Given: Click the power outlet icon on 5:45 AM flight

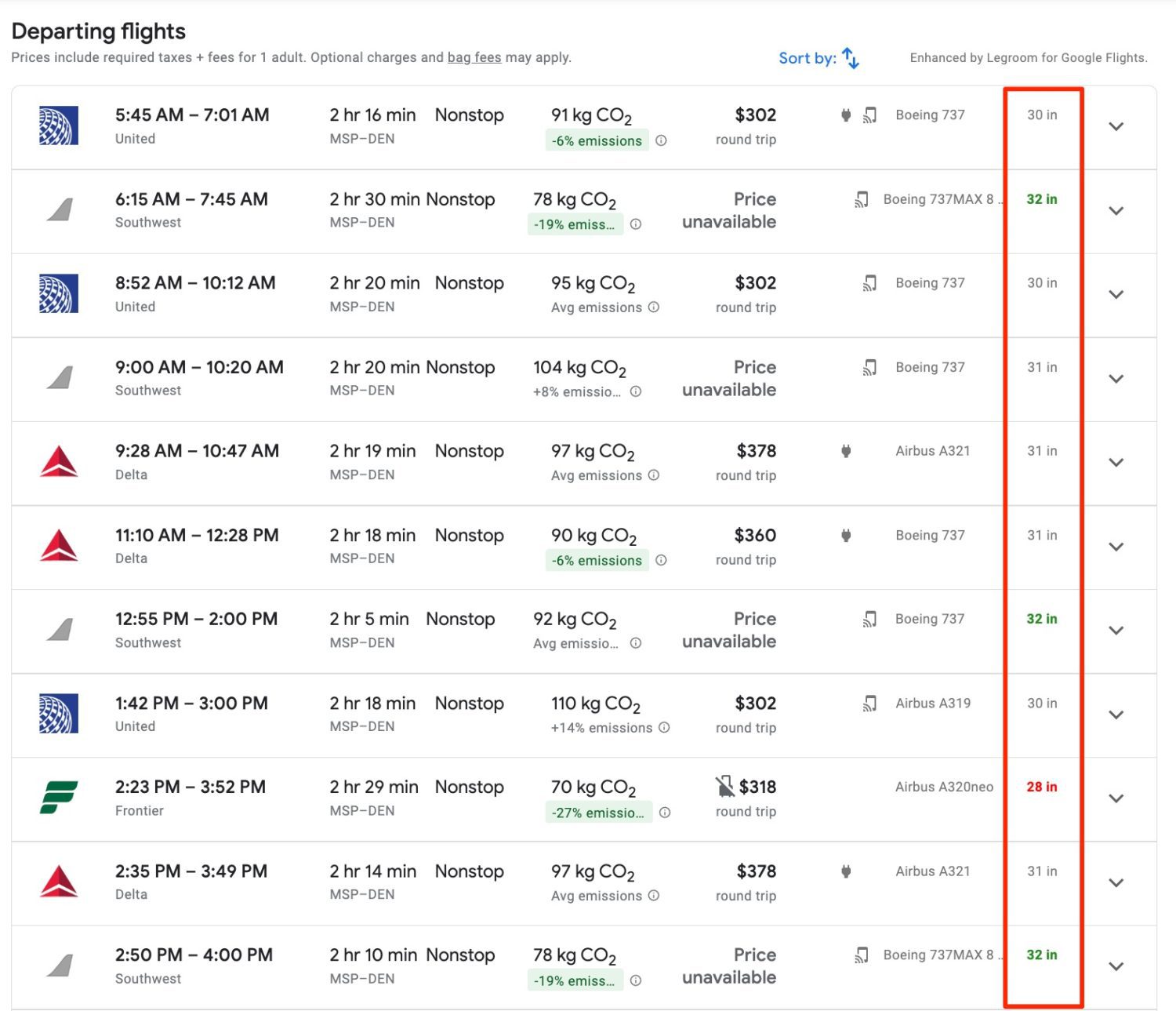Looking at the screenshot, I should pos(845,114).
